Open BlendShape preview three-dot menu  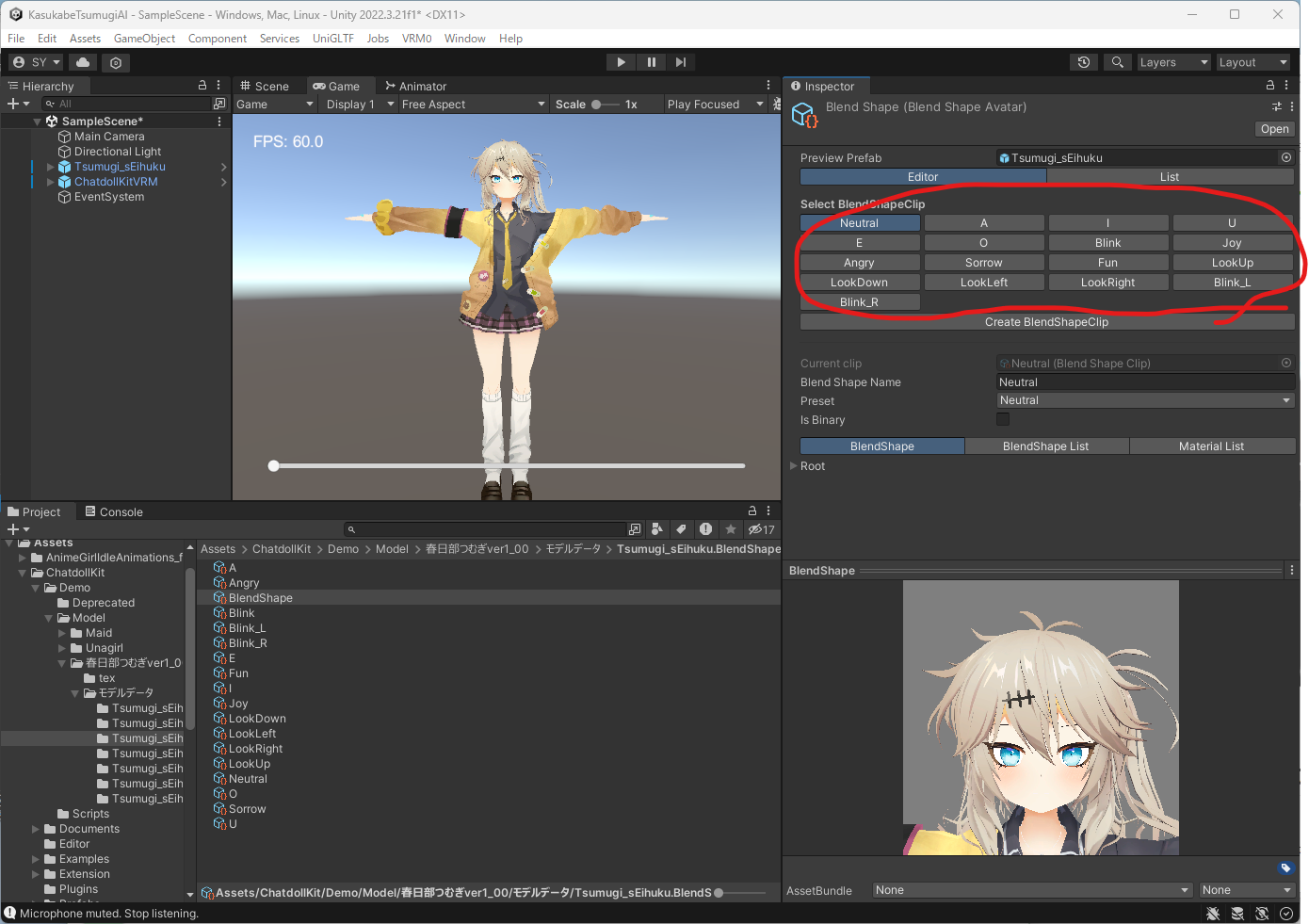pyautogui.click(x=1292, y=571)
